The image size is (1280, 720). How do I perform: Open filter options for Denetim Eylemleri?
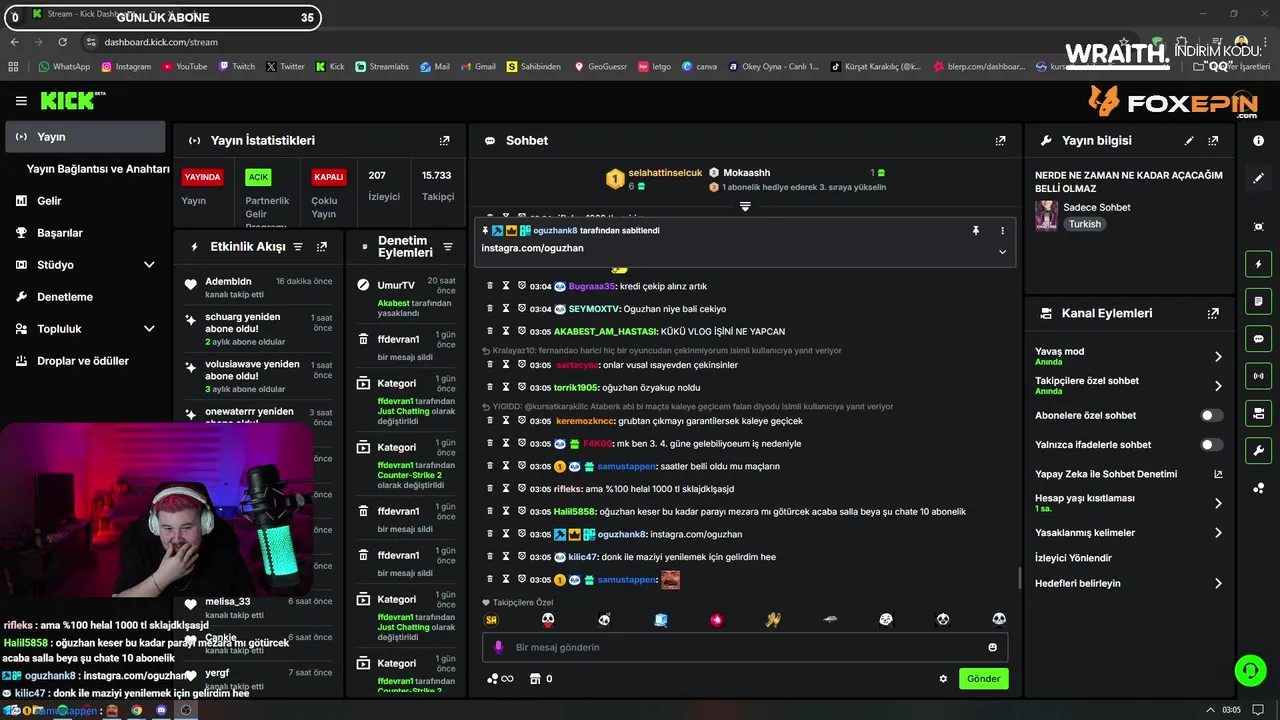click(448, 247)
